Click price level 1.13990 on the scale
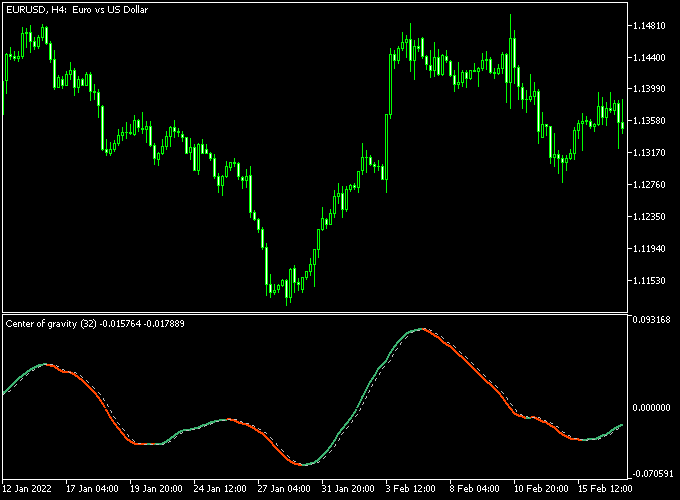Screen dimensions: 680x500 pos(649,88)
